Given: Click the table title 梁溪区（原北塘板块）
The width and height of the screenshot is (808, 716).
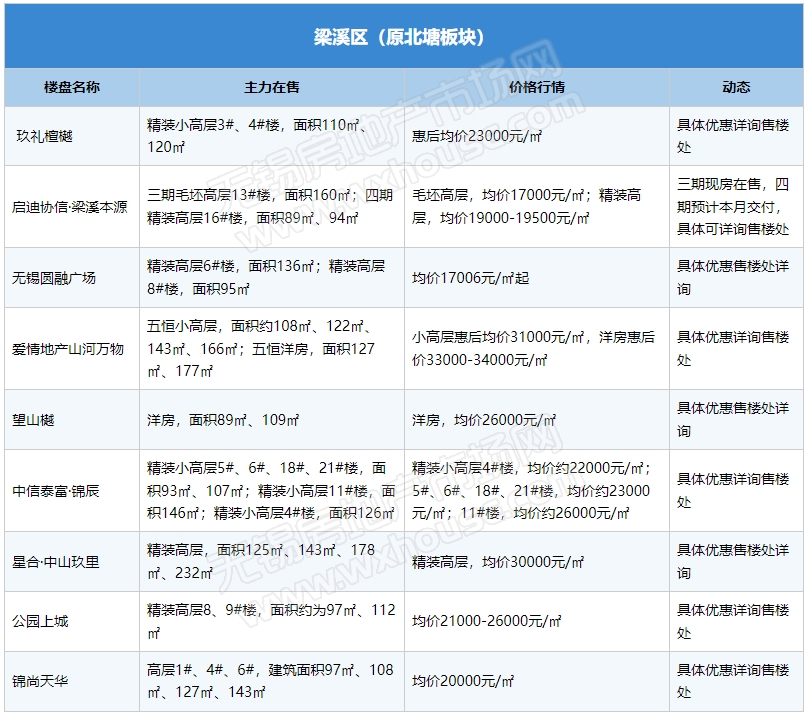Looking at the screenshot, I should click(x=399, y=37).
